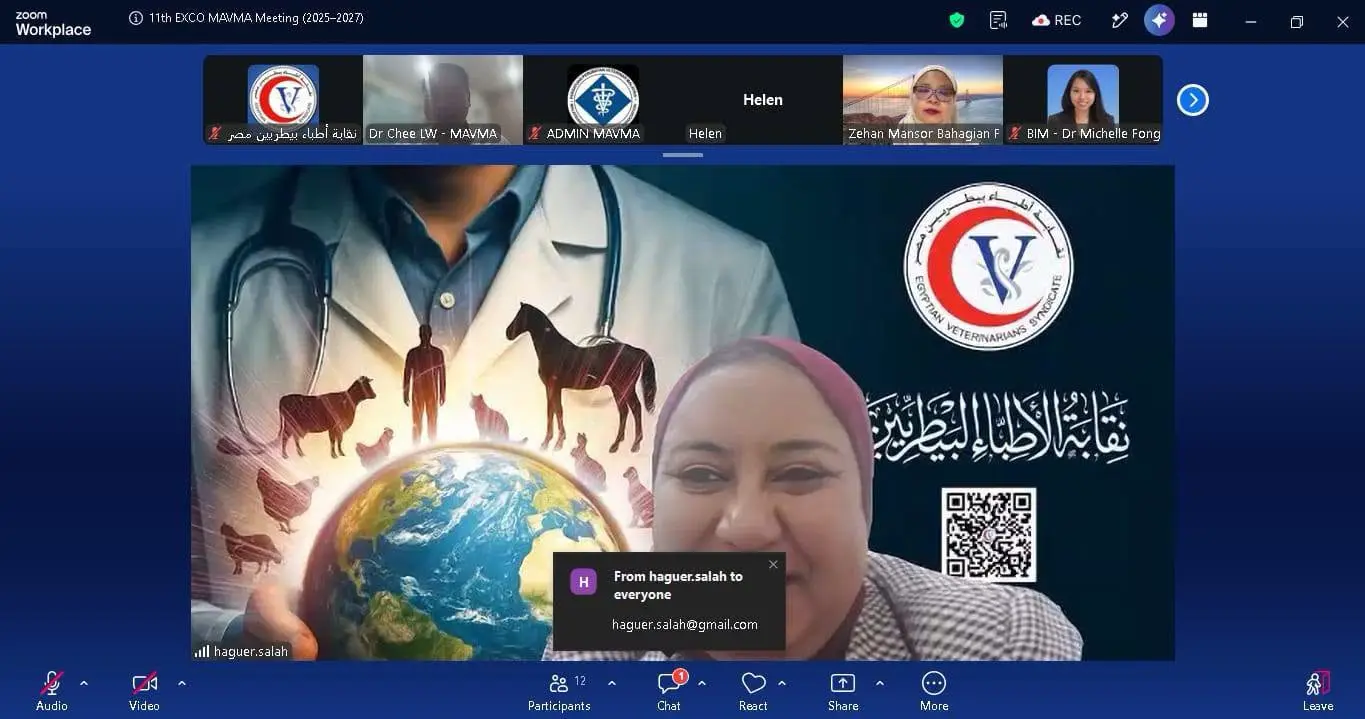Start video with the Video button
The image size is (1365, 719).
144,690
